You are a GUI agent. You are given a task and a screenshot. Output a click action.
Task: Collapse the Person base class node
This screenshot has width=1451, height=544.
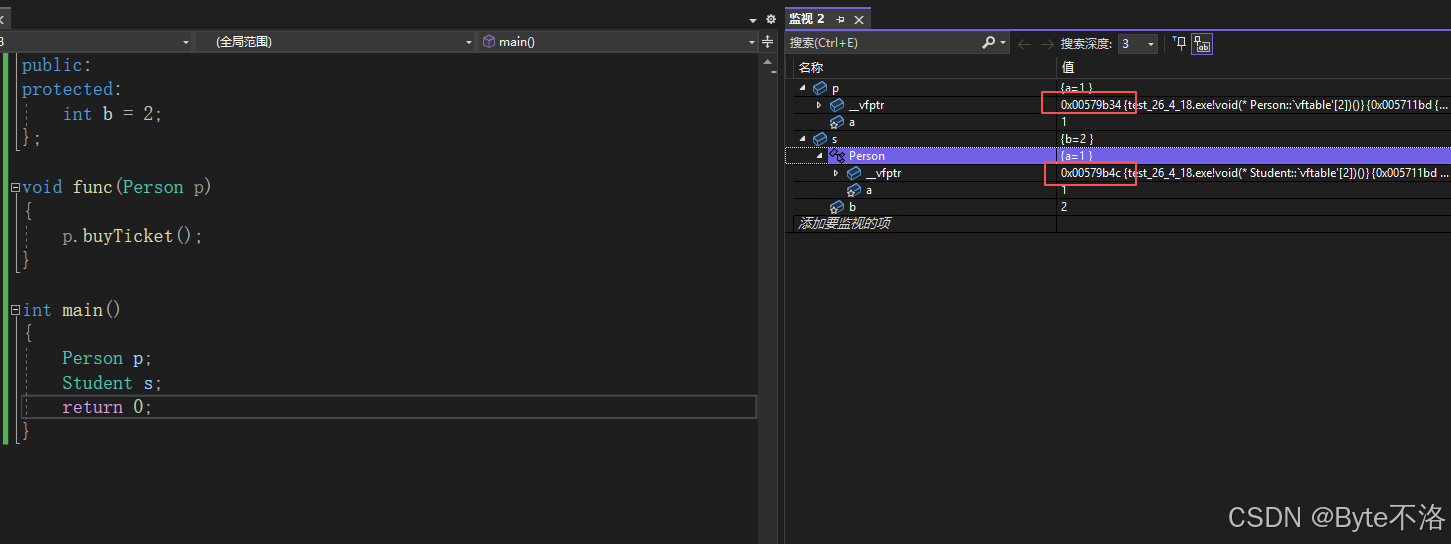pos(819,156)
